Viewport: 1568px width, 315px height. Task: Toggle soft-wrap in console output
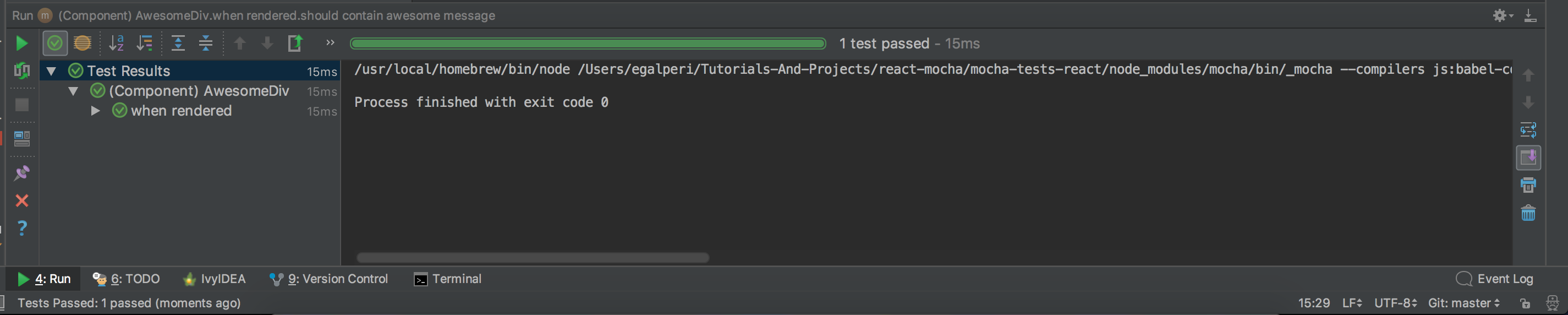click(1528, 130)
